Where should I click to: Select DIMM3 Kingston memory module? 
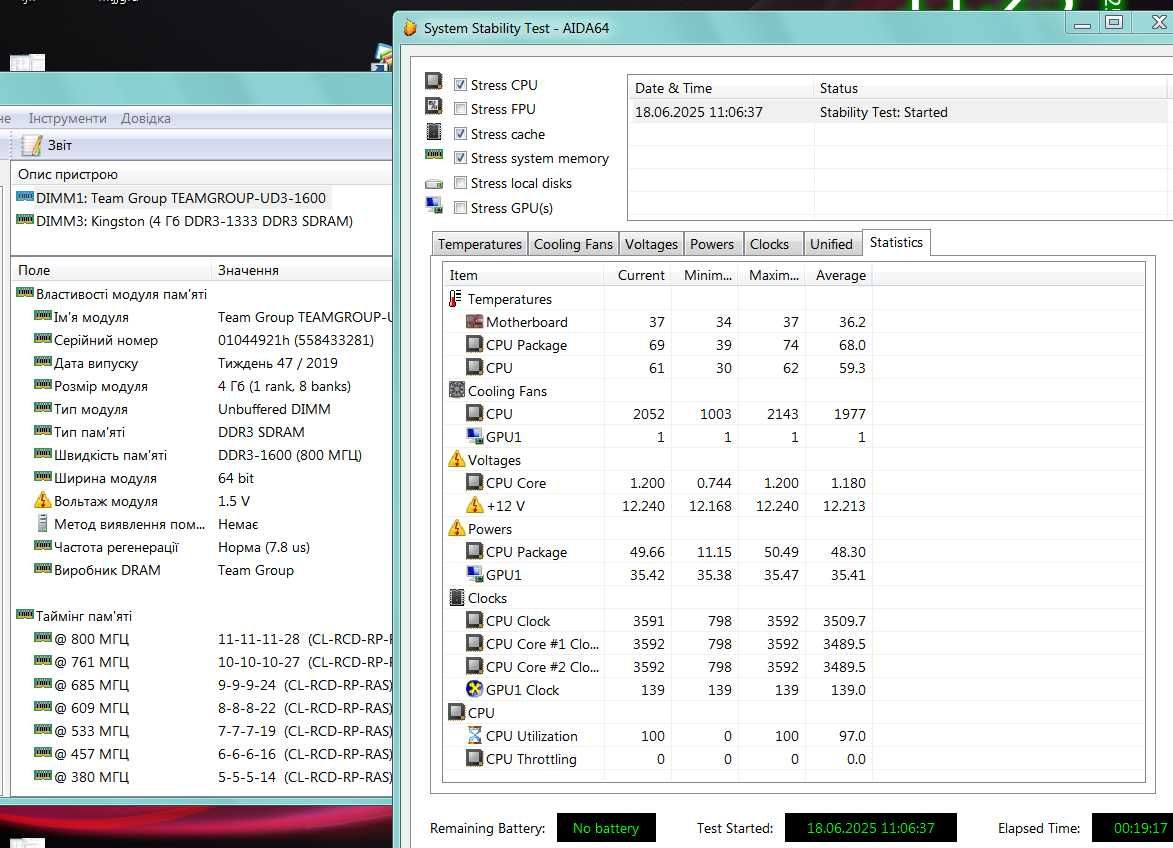(x=184, y=221)
